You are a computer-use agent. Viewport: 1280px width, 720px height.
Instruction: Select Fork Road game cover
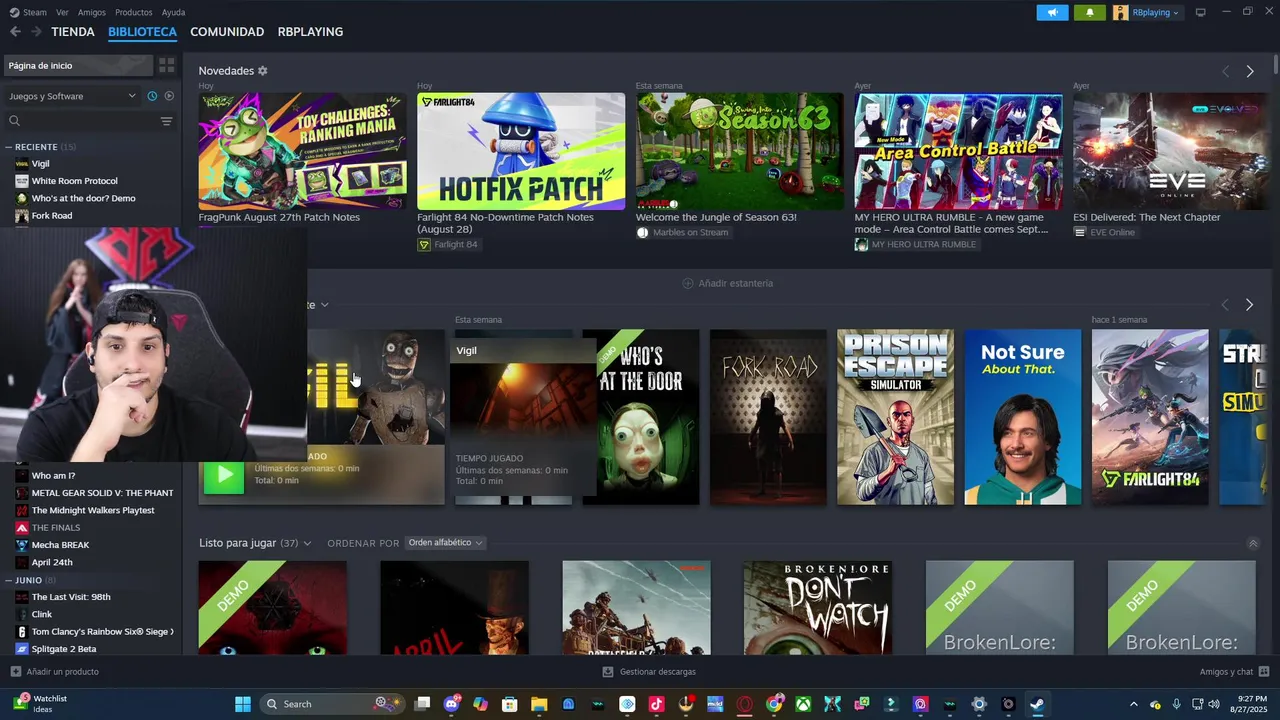tap(768, 417)
